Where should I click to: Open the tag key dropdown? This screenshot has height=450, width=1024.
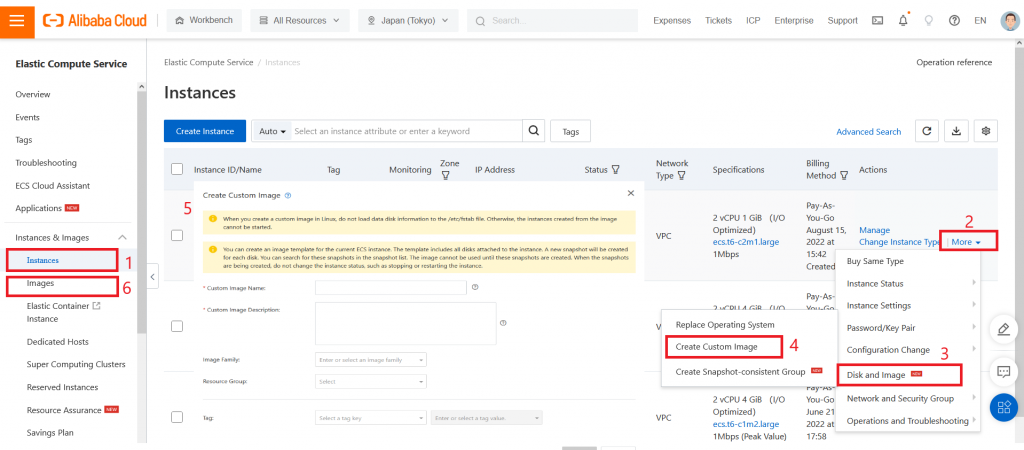(371, 418)
